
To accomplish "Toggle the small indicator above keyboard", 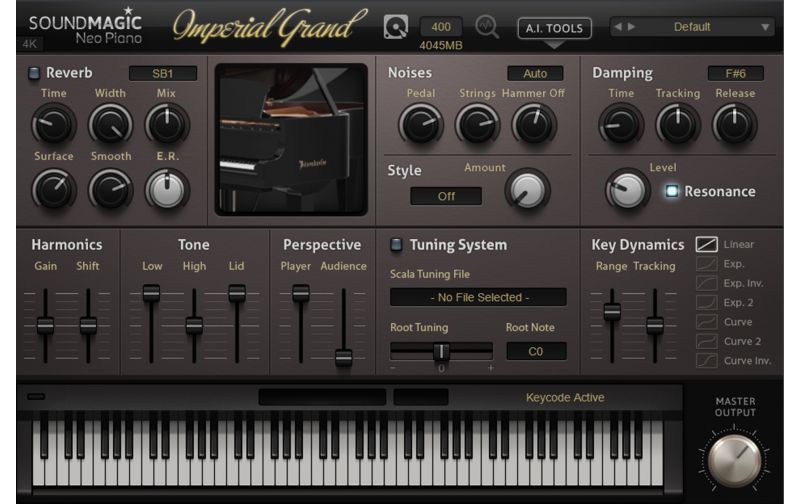I will click(36, 396).
